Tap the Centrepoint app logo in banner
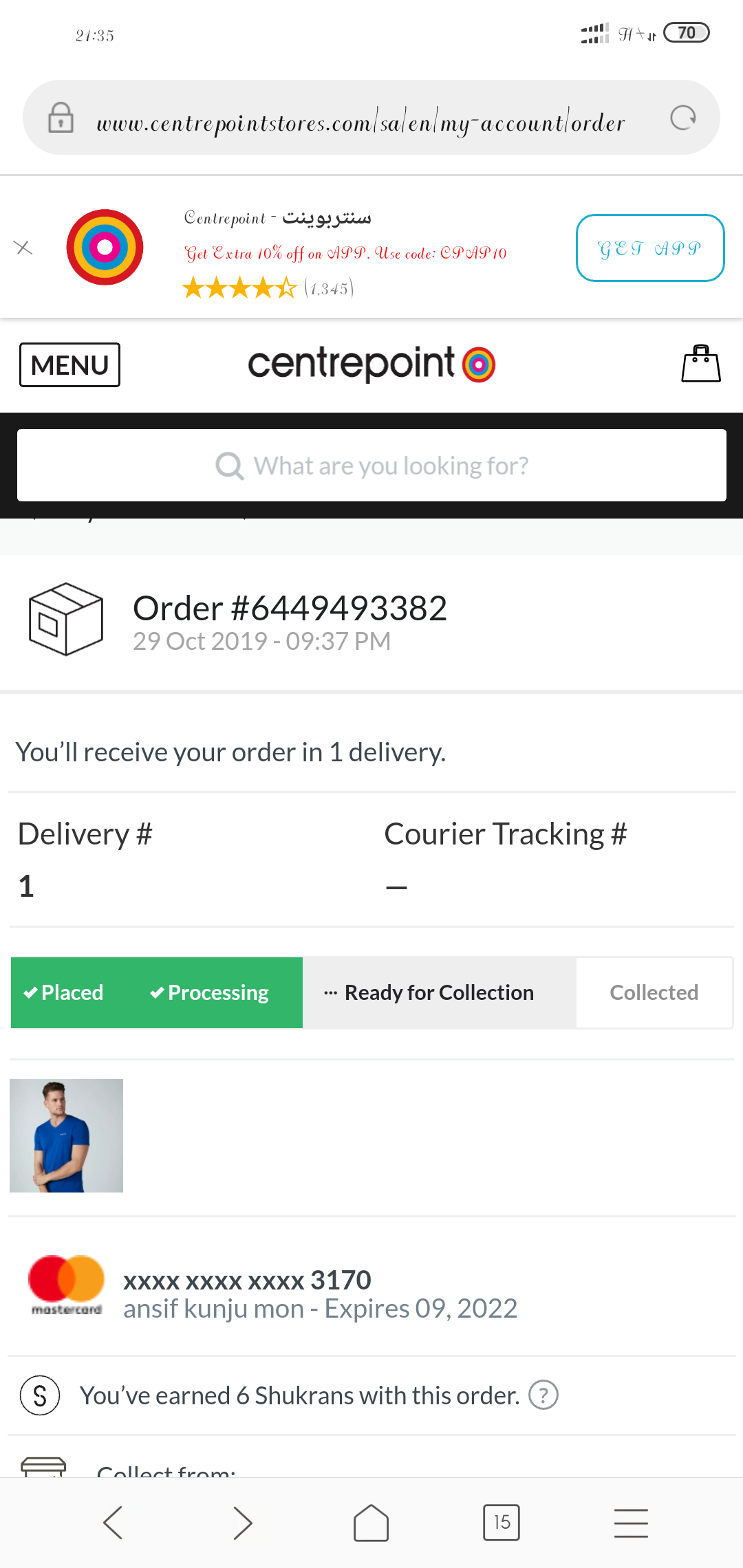 105,248
